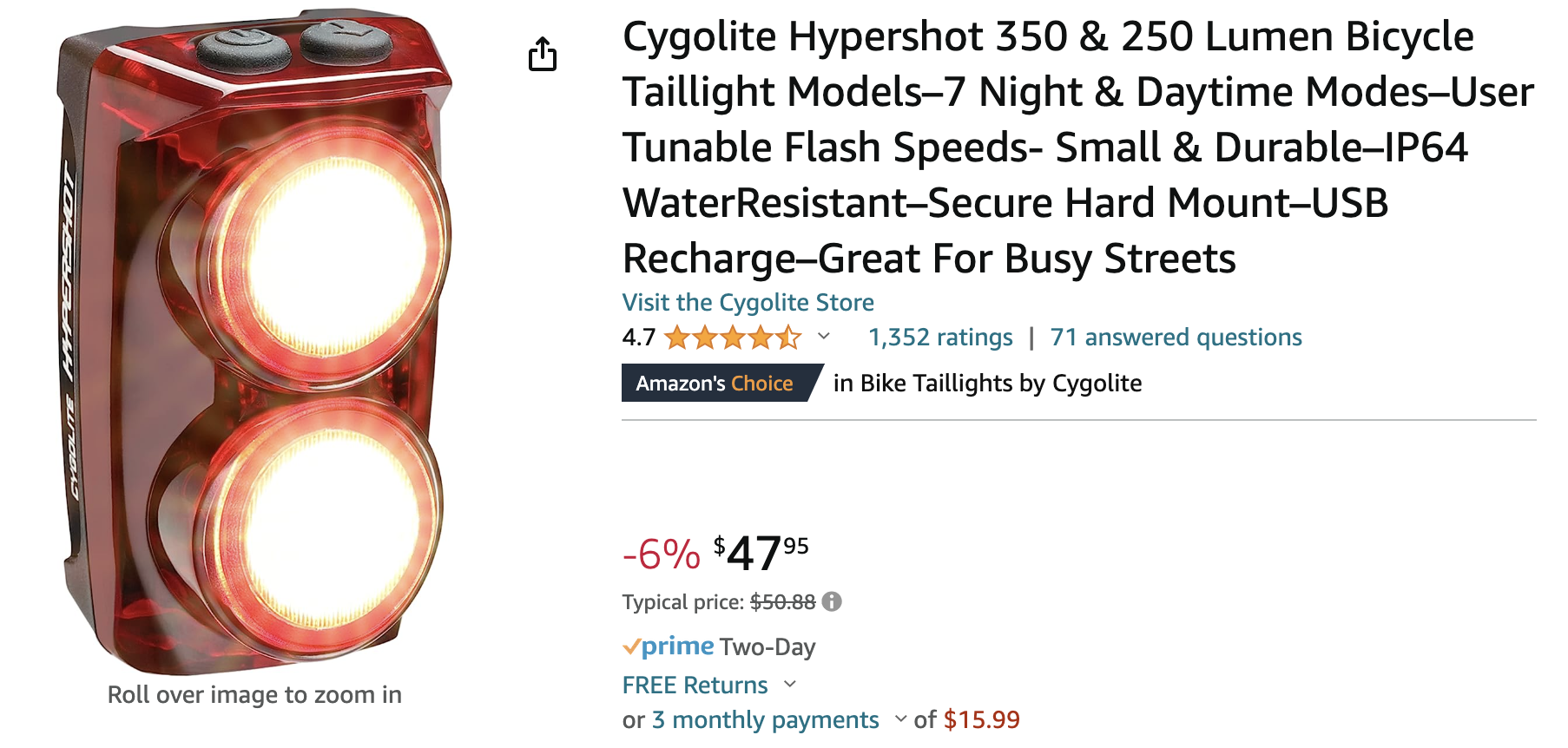Expand the FREE Returns chevron
The image size is (1568, 748).
(790, 684)
